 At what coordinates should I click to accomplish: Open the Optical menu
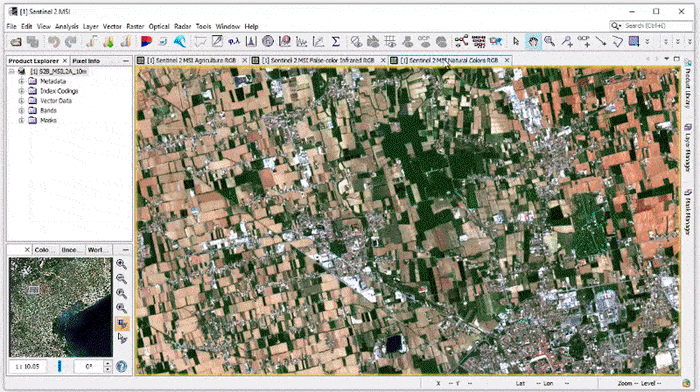click(159, 26)
